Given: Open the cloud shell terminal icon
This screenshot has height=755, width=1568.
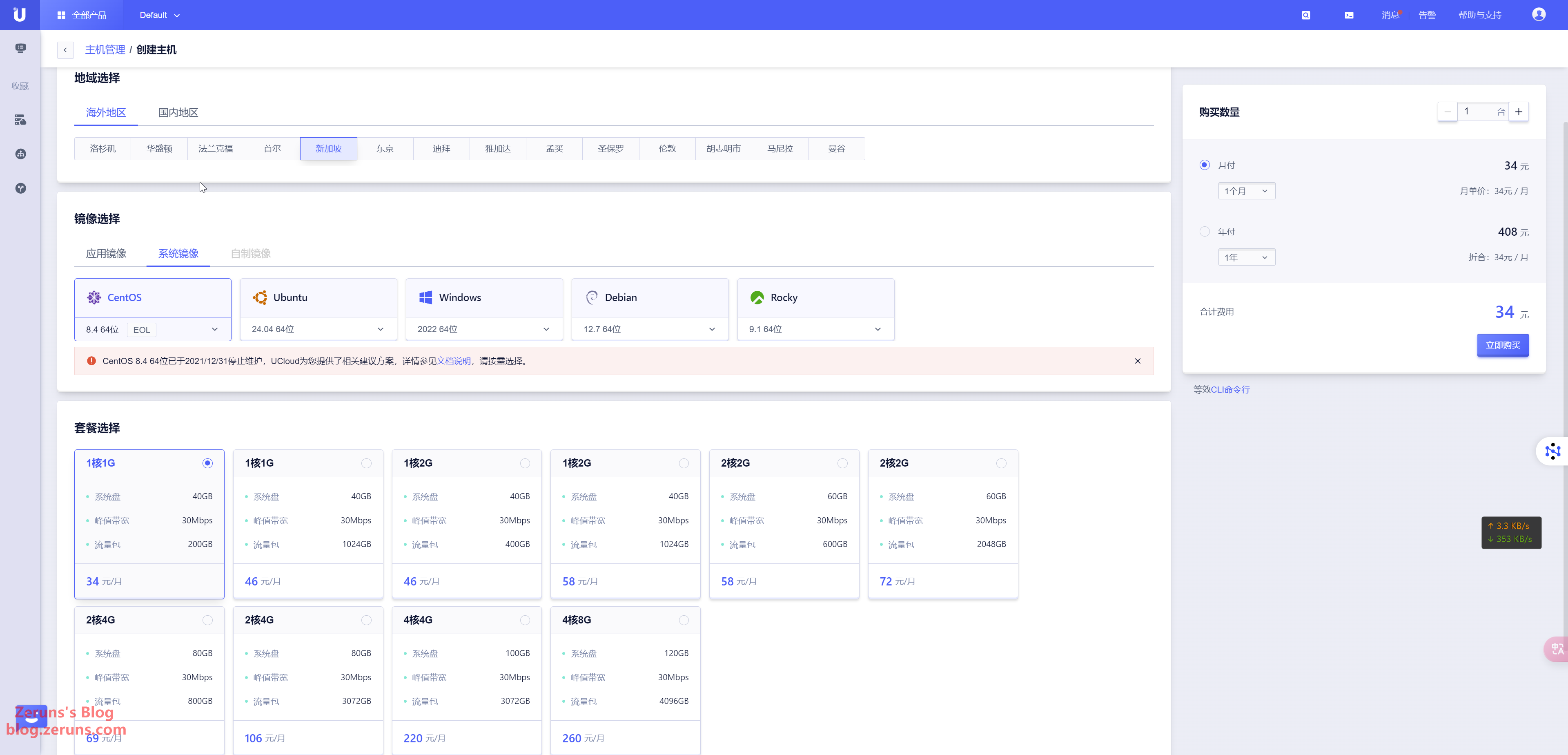Looking at the screenshot, I should 1349,15.
